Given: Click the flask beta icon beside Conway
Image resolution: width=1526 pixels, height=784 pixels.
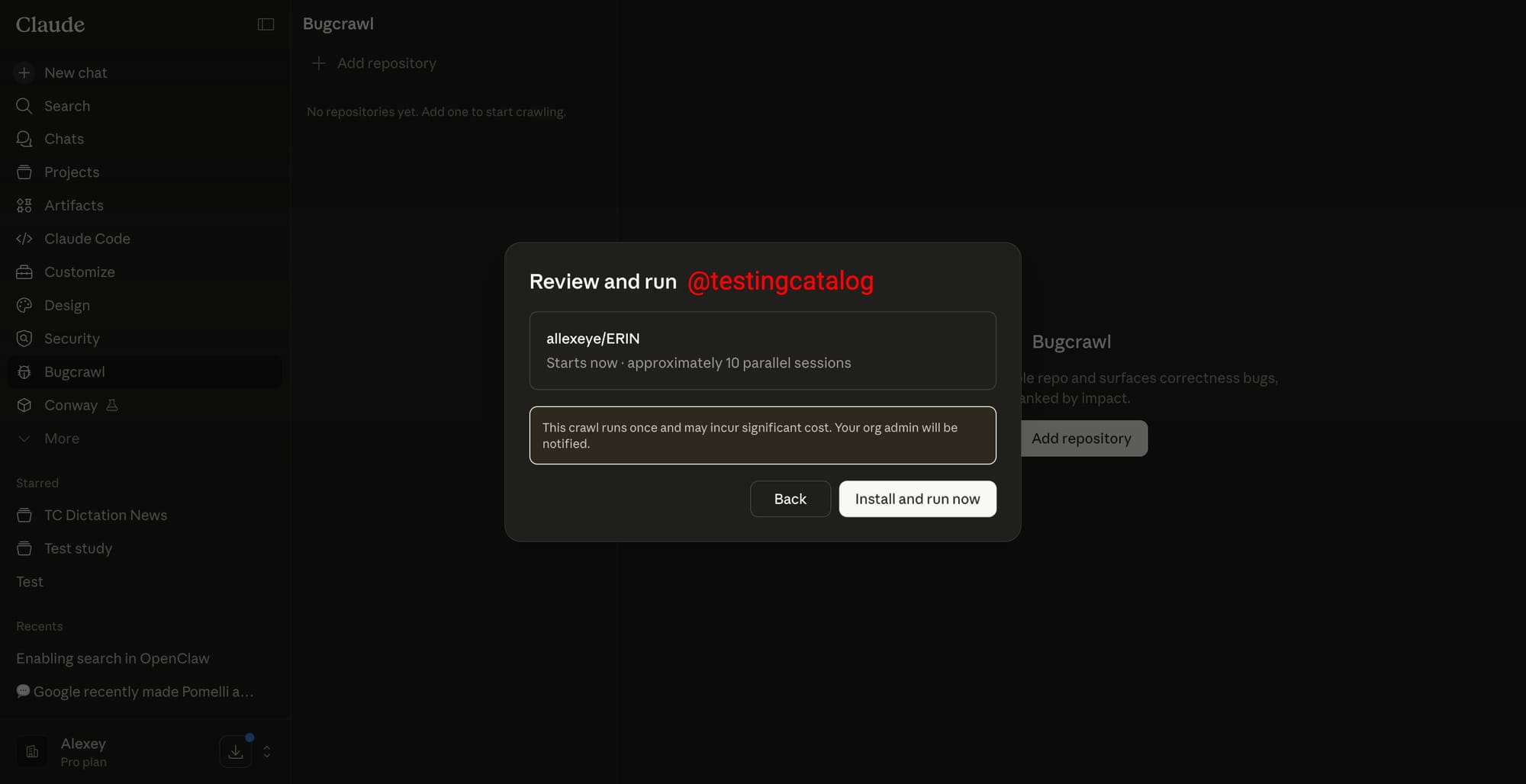Looking at the screenshot, I should coord(112,405).
